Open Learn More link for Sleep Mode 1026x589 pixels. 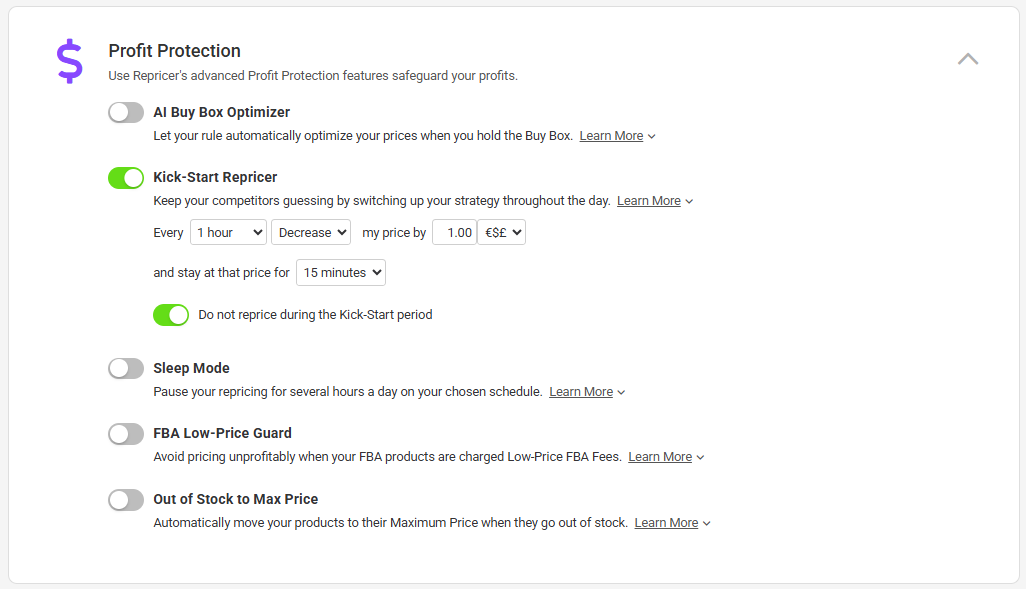581,392
